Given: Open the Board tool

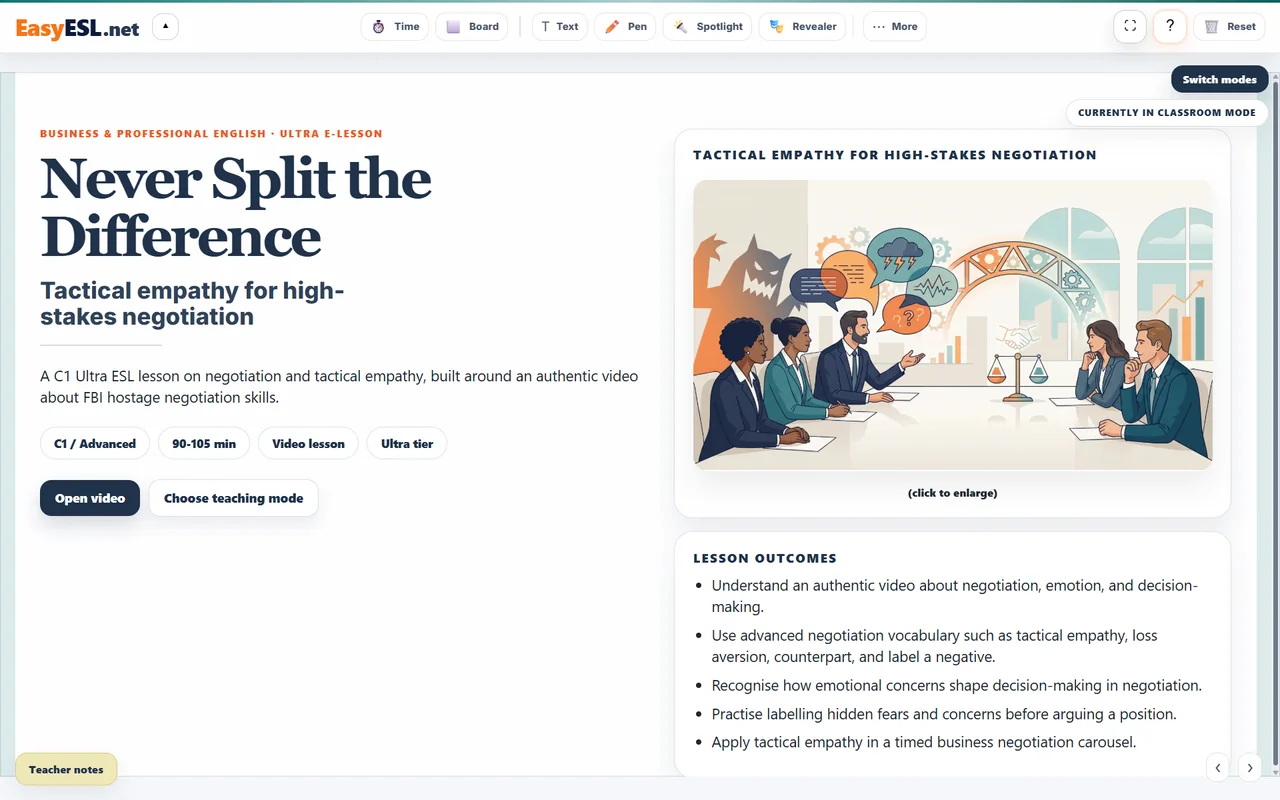Looking at the screenshot, I should coord(472,27).
